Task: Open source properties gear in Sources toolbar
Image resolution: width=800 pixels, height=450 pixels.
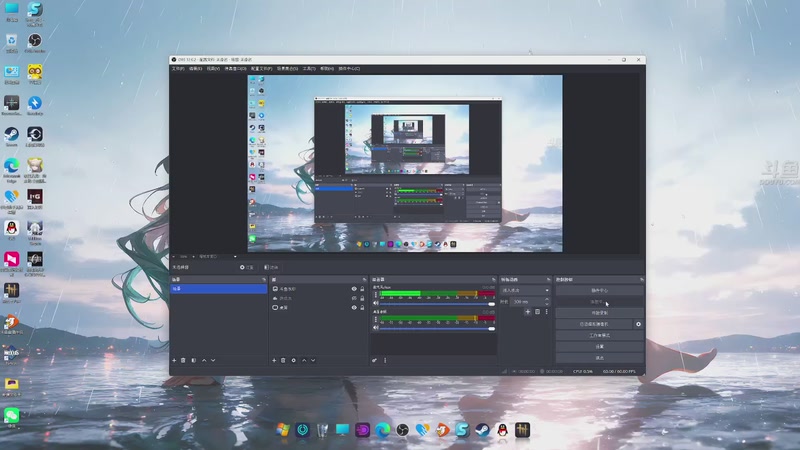Action: (293, 360)
